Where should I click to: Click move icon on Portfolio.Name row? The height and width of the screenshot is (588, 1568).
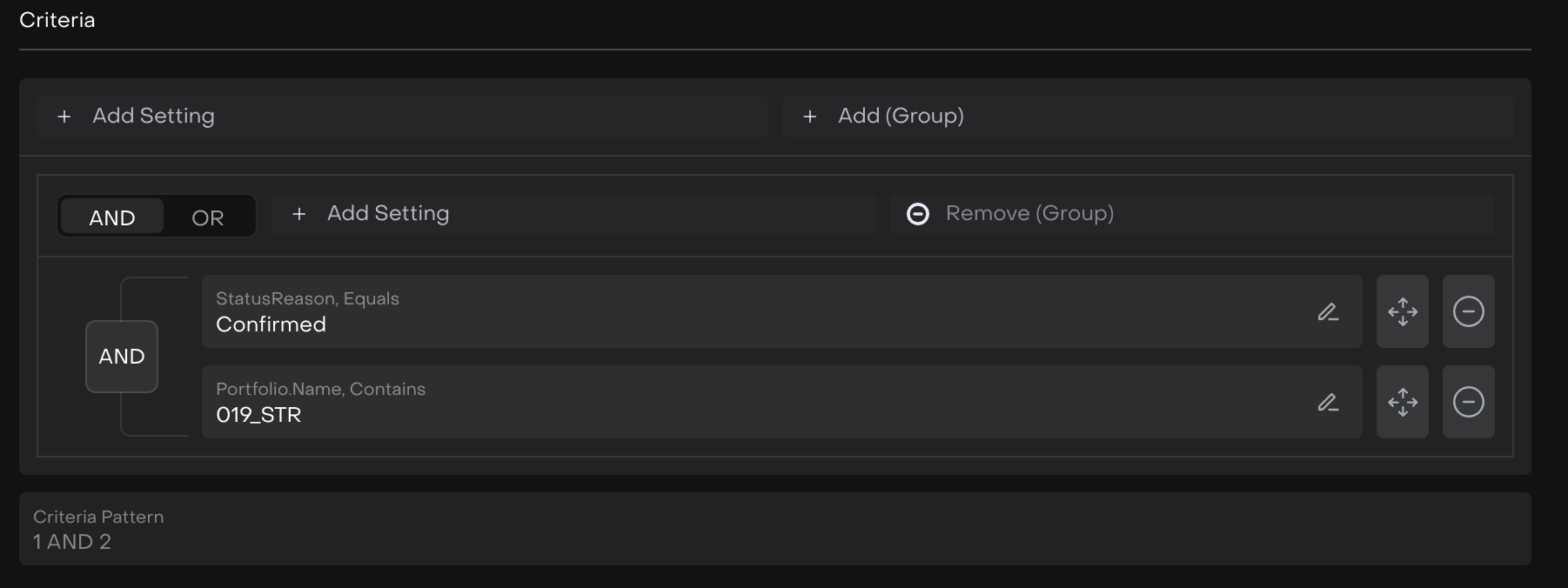[x=1402, y=403]
